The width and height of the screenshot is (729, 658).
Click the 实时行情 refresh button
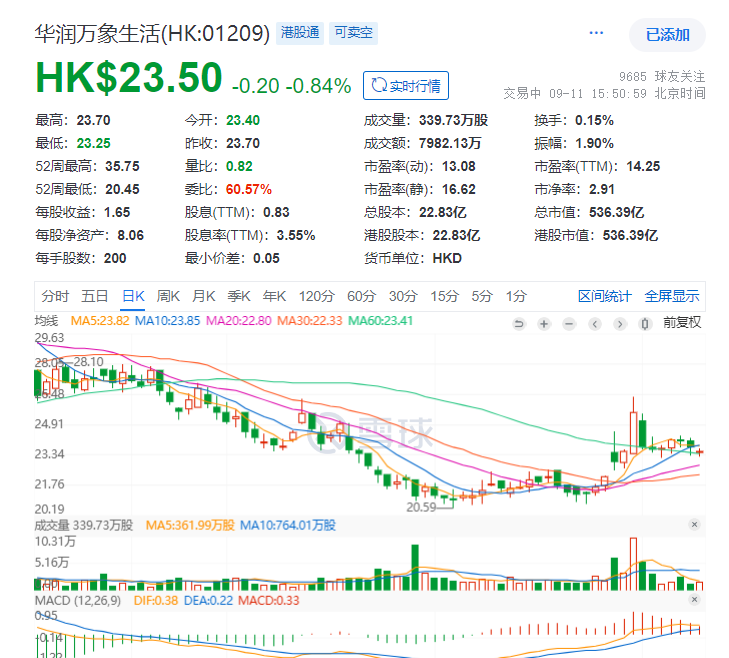(x=406, y=86)
